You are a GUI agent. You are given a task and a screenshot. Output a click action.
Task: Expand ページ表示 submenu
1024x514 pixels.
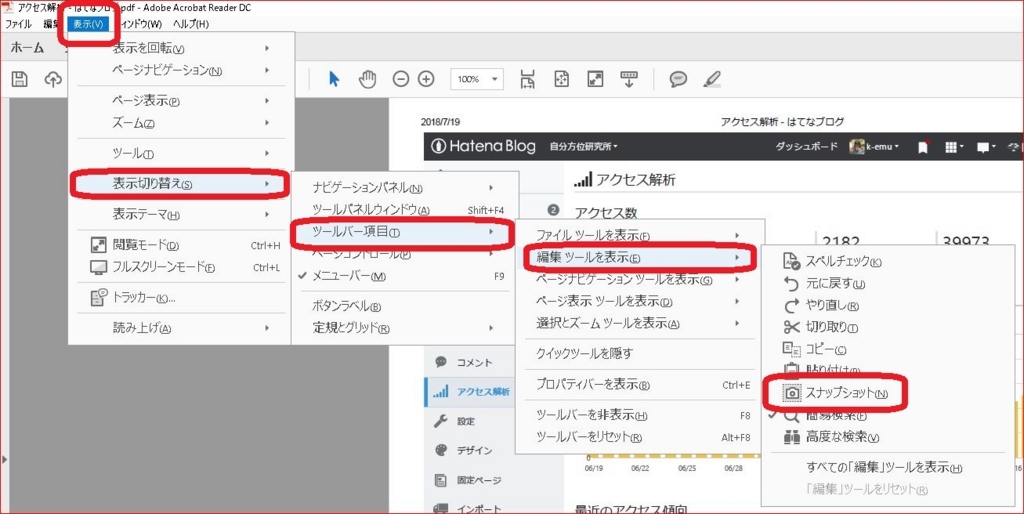[x=181, y=101]
